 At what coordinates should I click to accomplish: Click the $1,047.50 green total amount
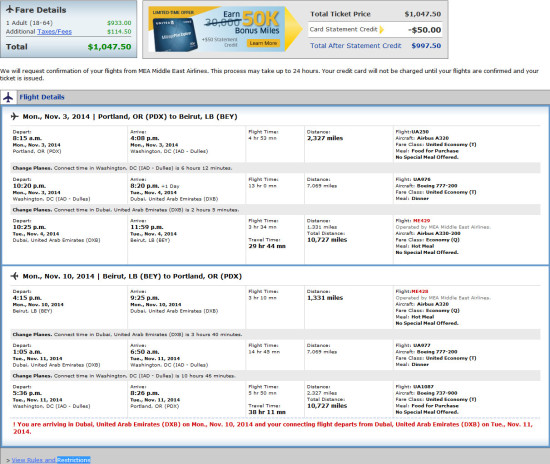coord(109,47)
